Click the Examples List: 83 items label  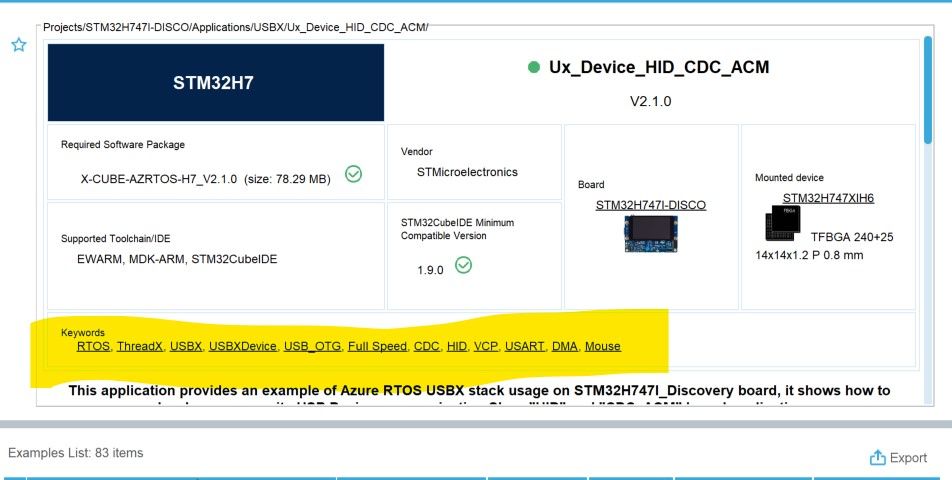point(76,453)
